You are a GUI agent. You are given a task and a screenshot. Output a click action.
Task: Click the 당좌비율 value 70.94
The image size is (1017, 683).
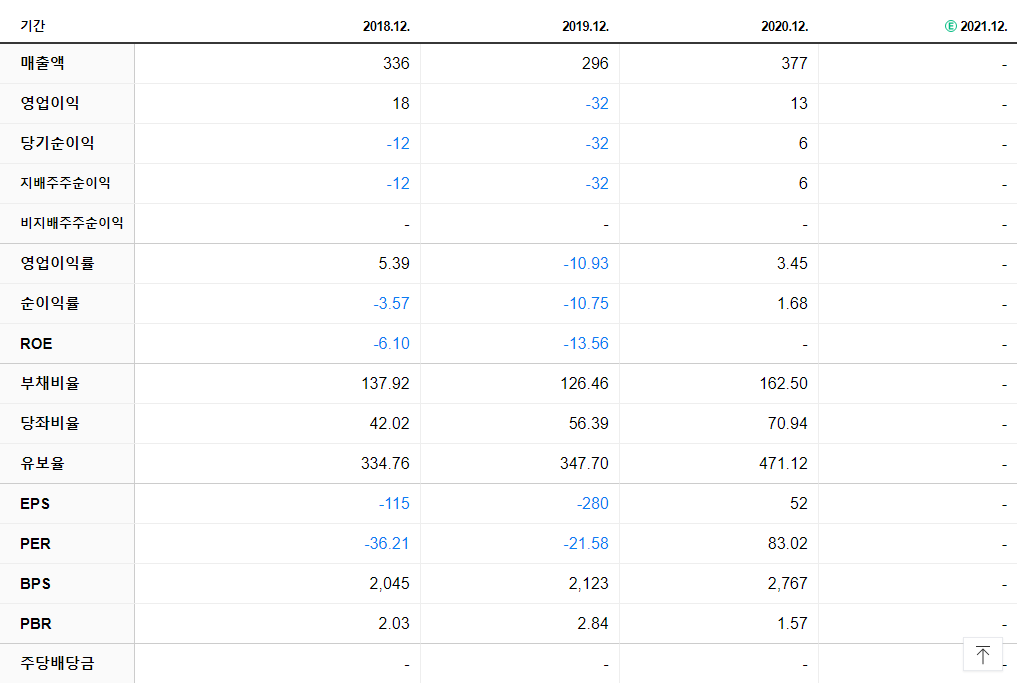pyautogui.click(x=787, y=424)
